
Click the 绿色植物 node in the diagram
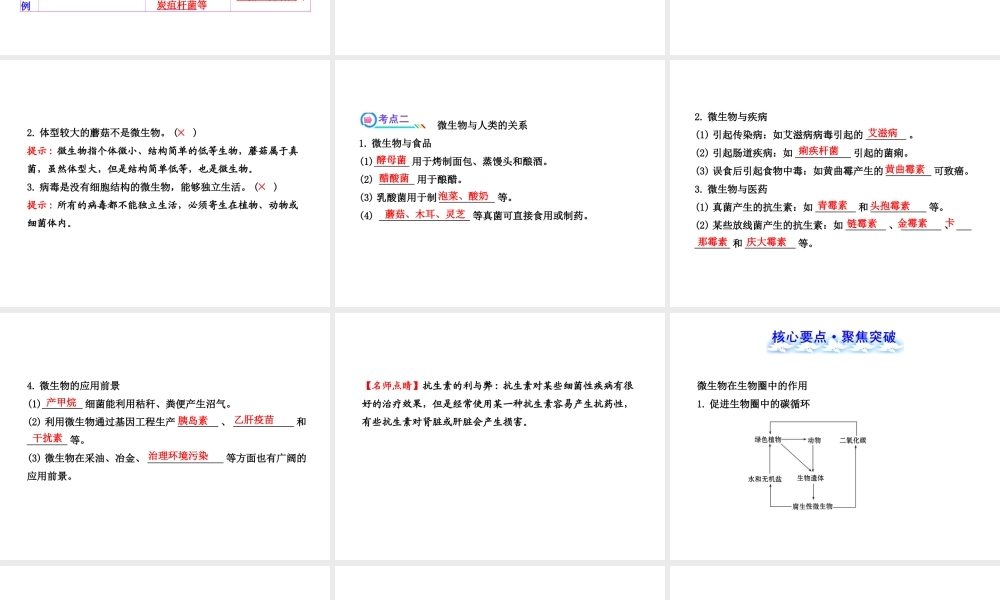click(x=767, y=439)
